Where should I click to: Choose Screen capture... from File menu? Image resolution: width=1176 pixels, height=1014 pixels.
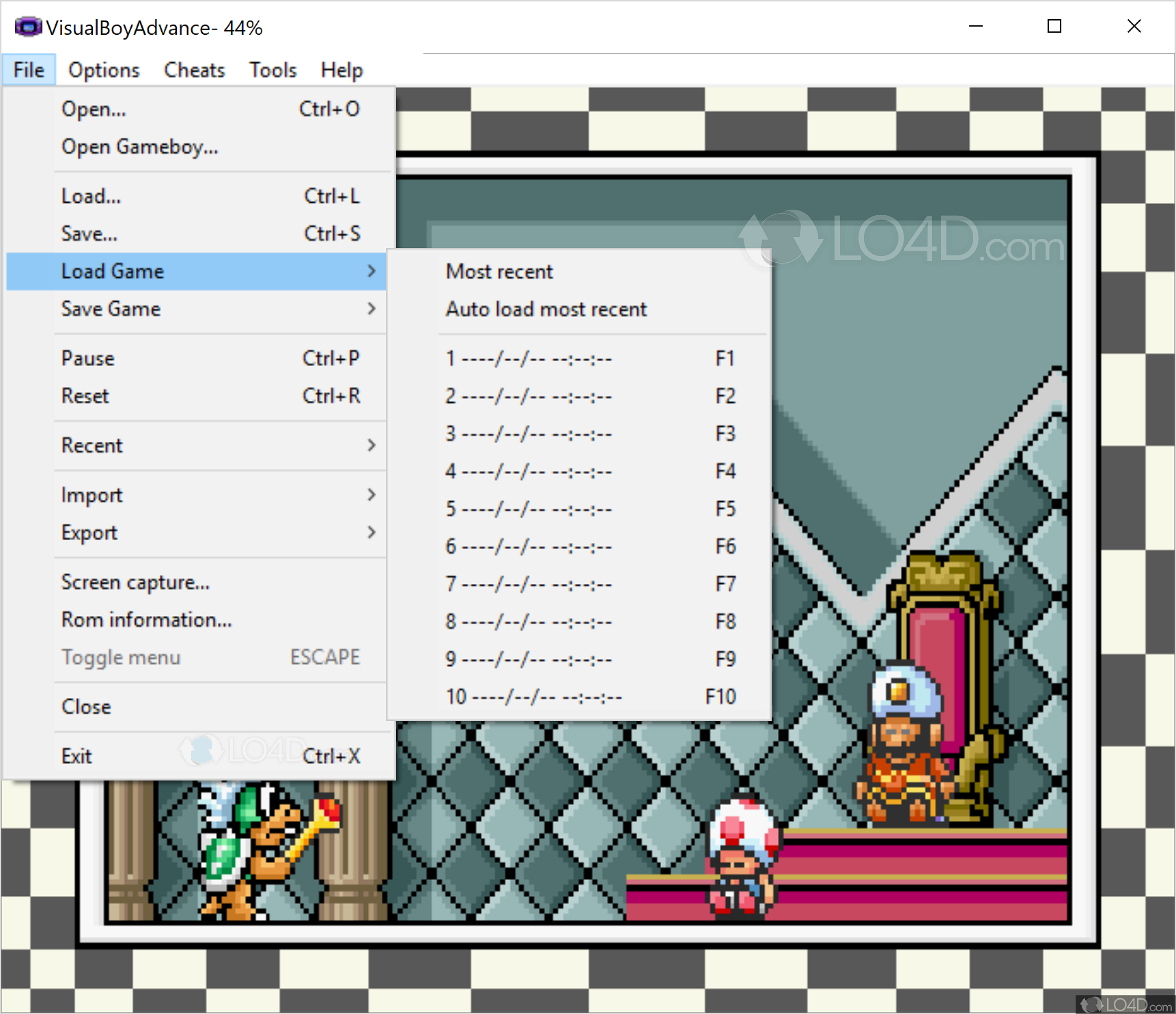135,582
